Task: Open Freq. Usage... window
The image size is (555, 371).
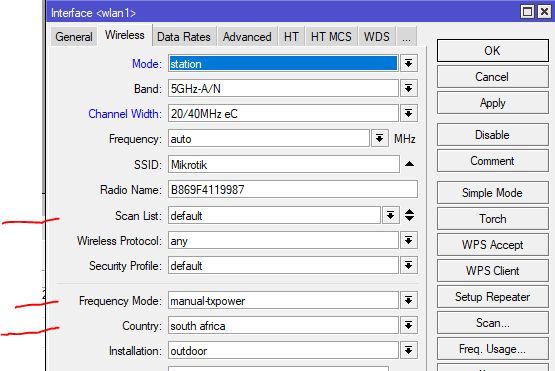Action: click(x=493, y=349)
